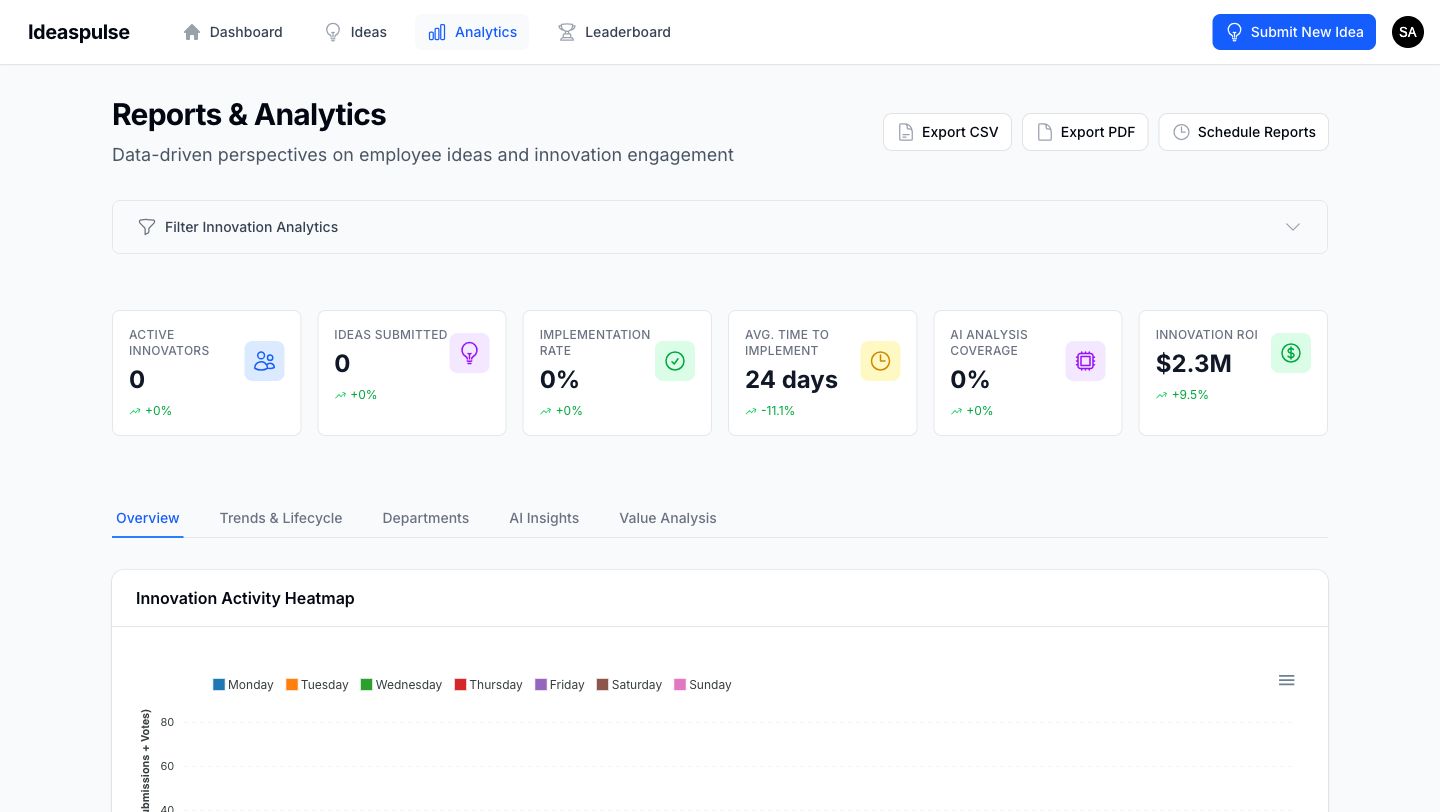
Task: Click the Implementation Rate checkmark icon
Action: click(675, 361)
